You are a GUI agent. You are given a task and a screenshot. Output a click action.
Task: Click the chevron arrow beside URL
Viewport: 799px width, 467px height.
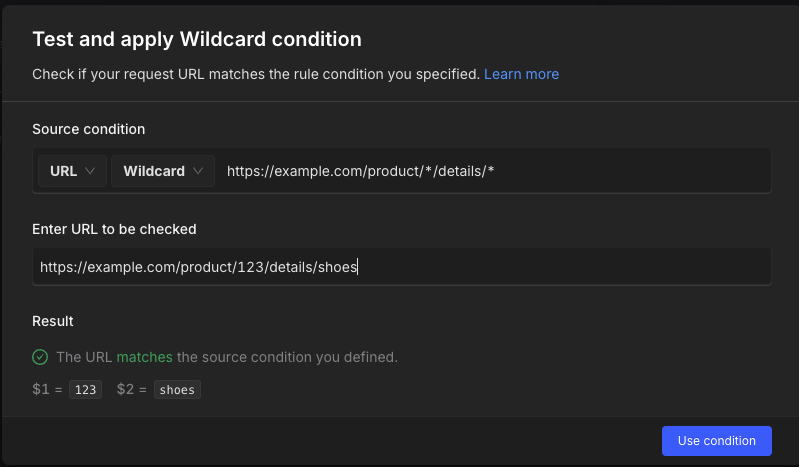(91, 171)
